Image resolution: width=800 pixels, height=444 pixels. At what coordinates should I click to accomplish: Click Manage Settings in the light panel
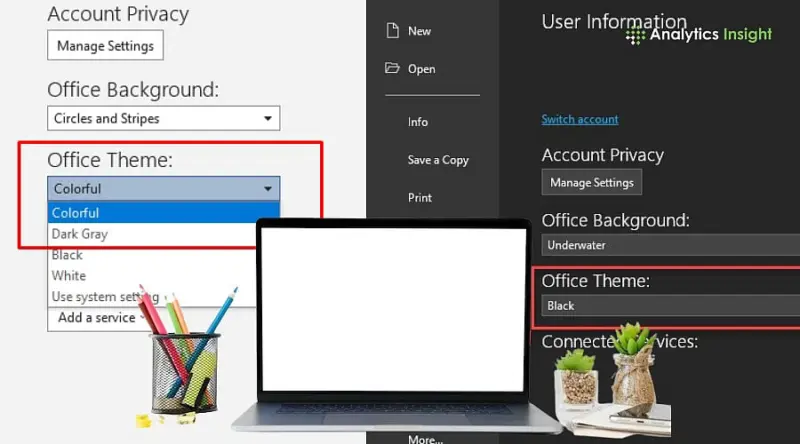(x=105, y=45)
